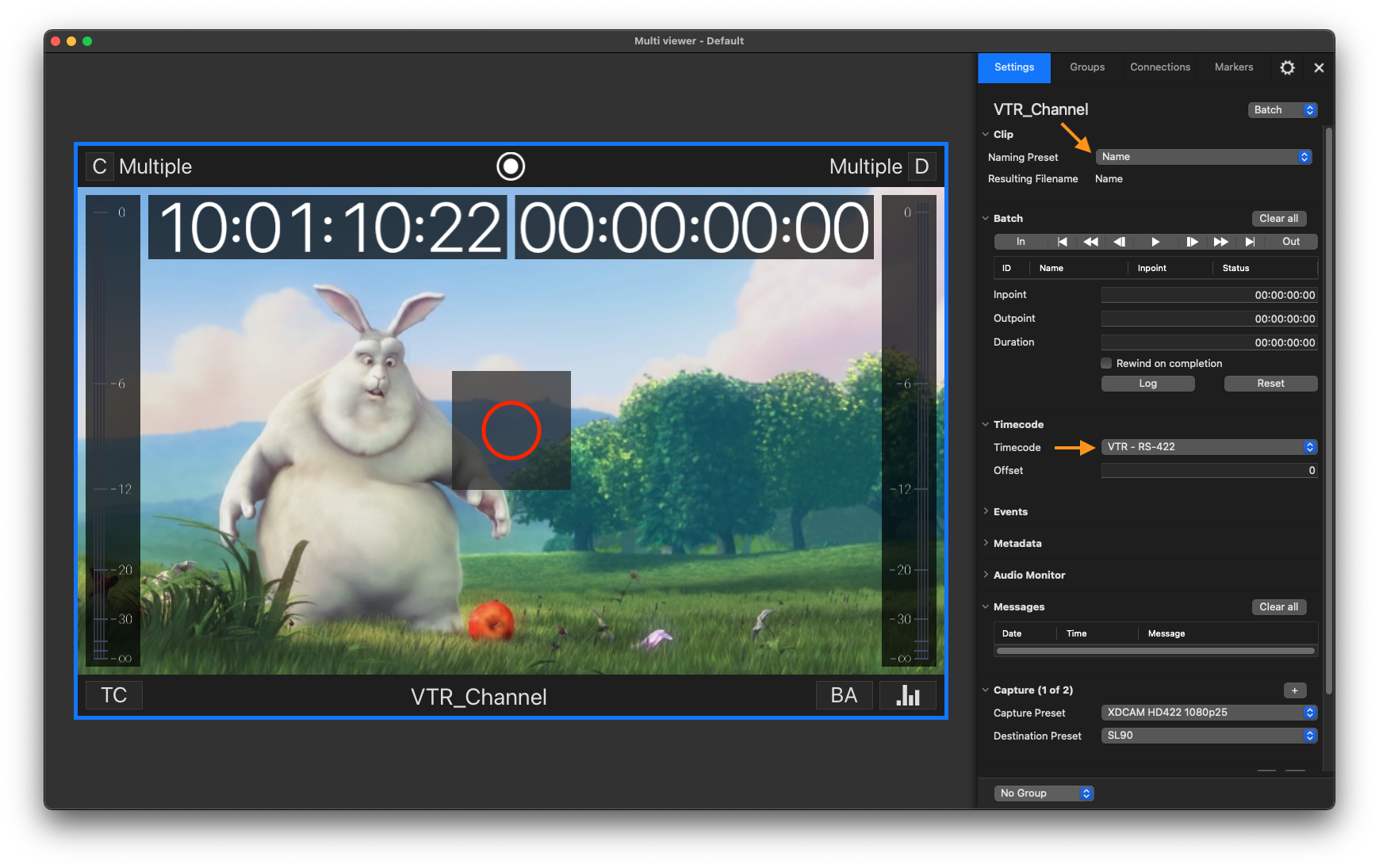Click the 10:01:10:22 timecode display

pos(328,228)
